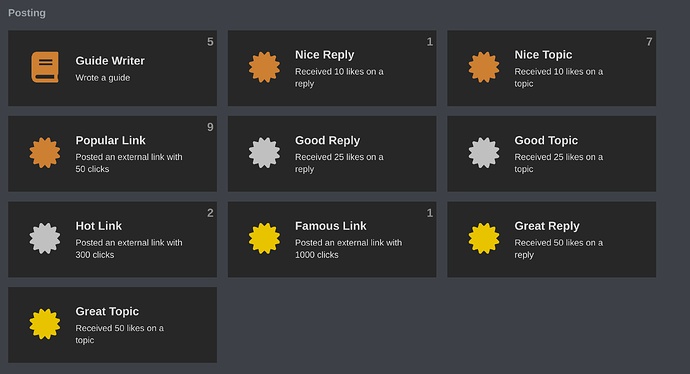Open the Popular Link badge title

pyautogui.click(x=110, y=140)
